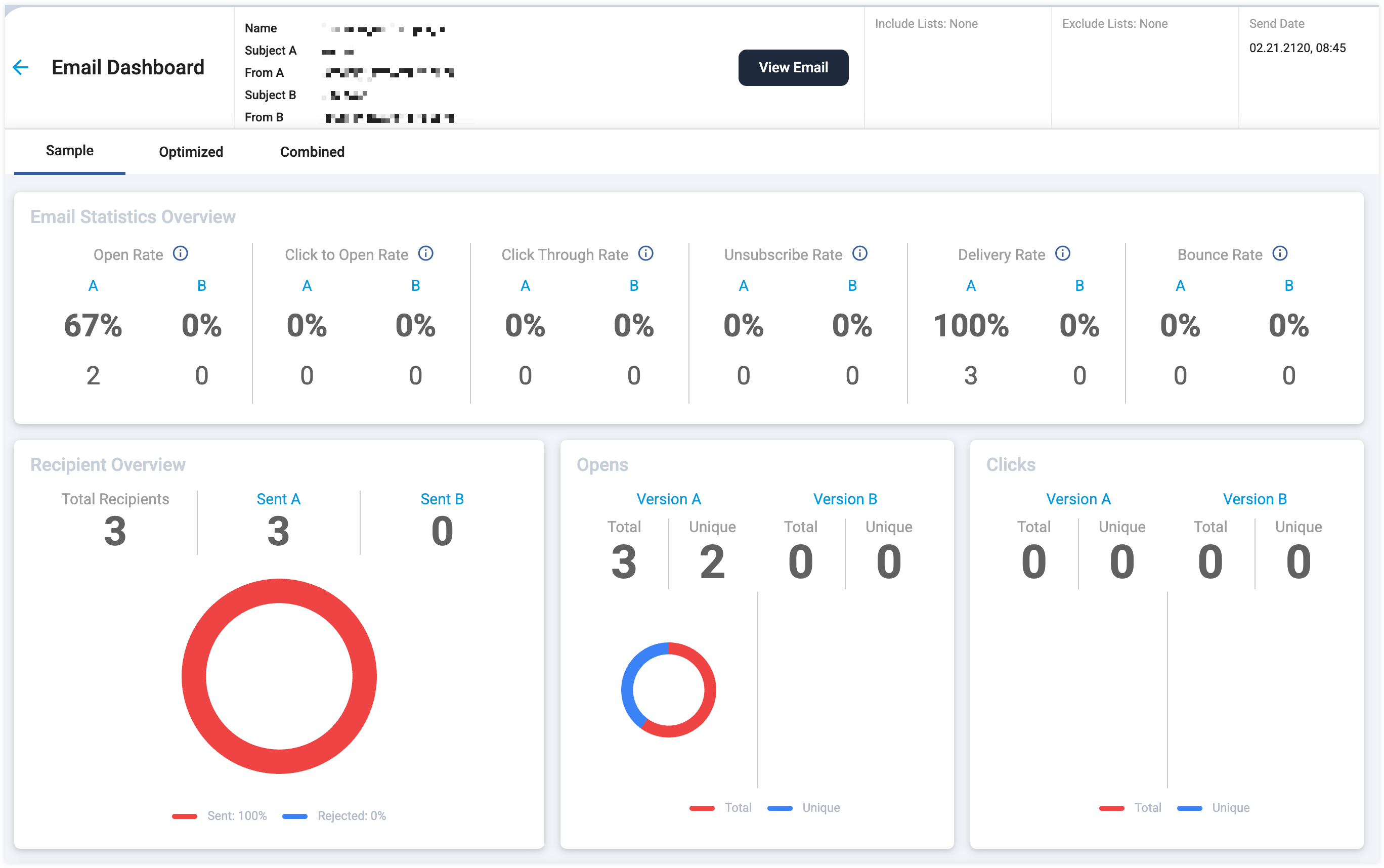The height and width of the screenshot is (868, 1384).
Task: Select the Sample tab
Action: [69, 151]
